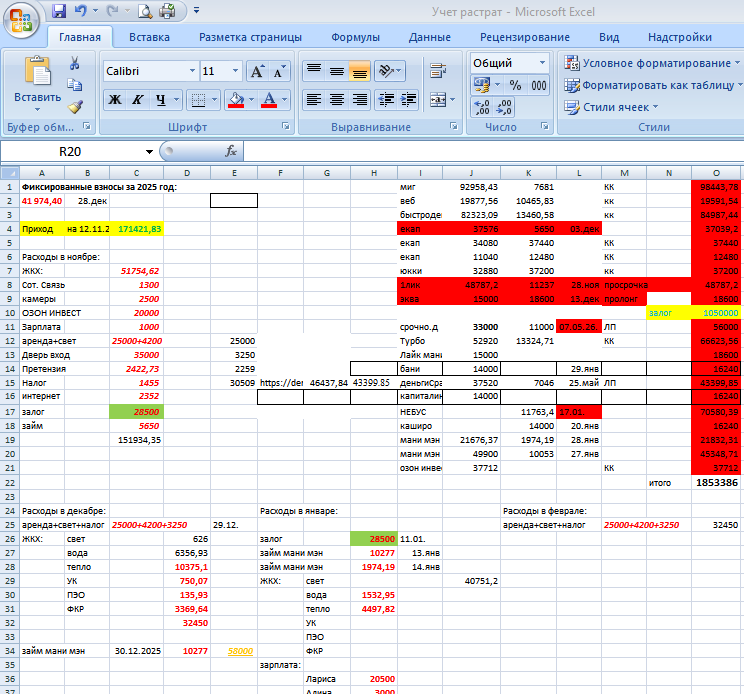Screen dimensions: 744x694
Task: Click the Cut scissors icon
Action: coord(75,62)
